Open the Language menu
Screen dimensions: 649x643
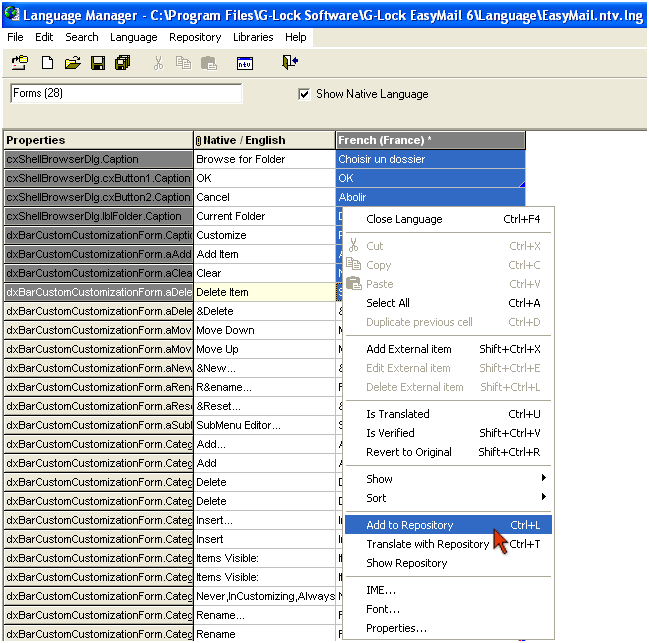tap(133, 37)
